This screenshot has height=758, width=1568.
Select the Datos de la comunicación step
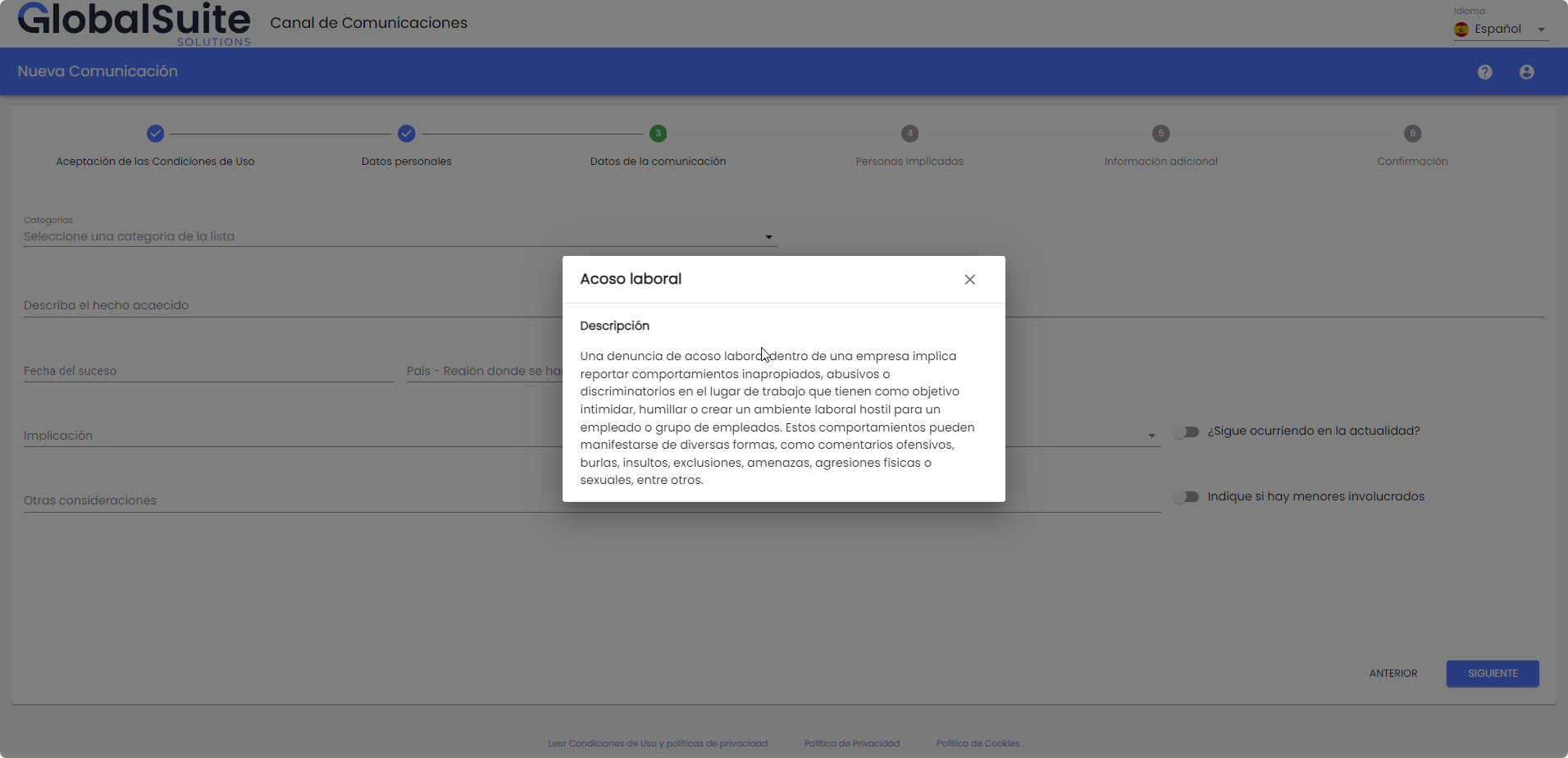pyautogui.click(x=658, y=134)
